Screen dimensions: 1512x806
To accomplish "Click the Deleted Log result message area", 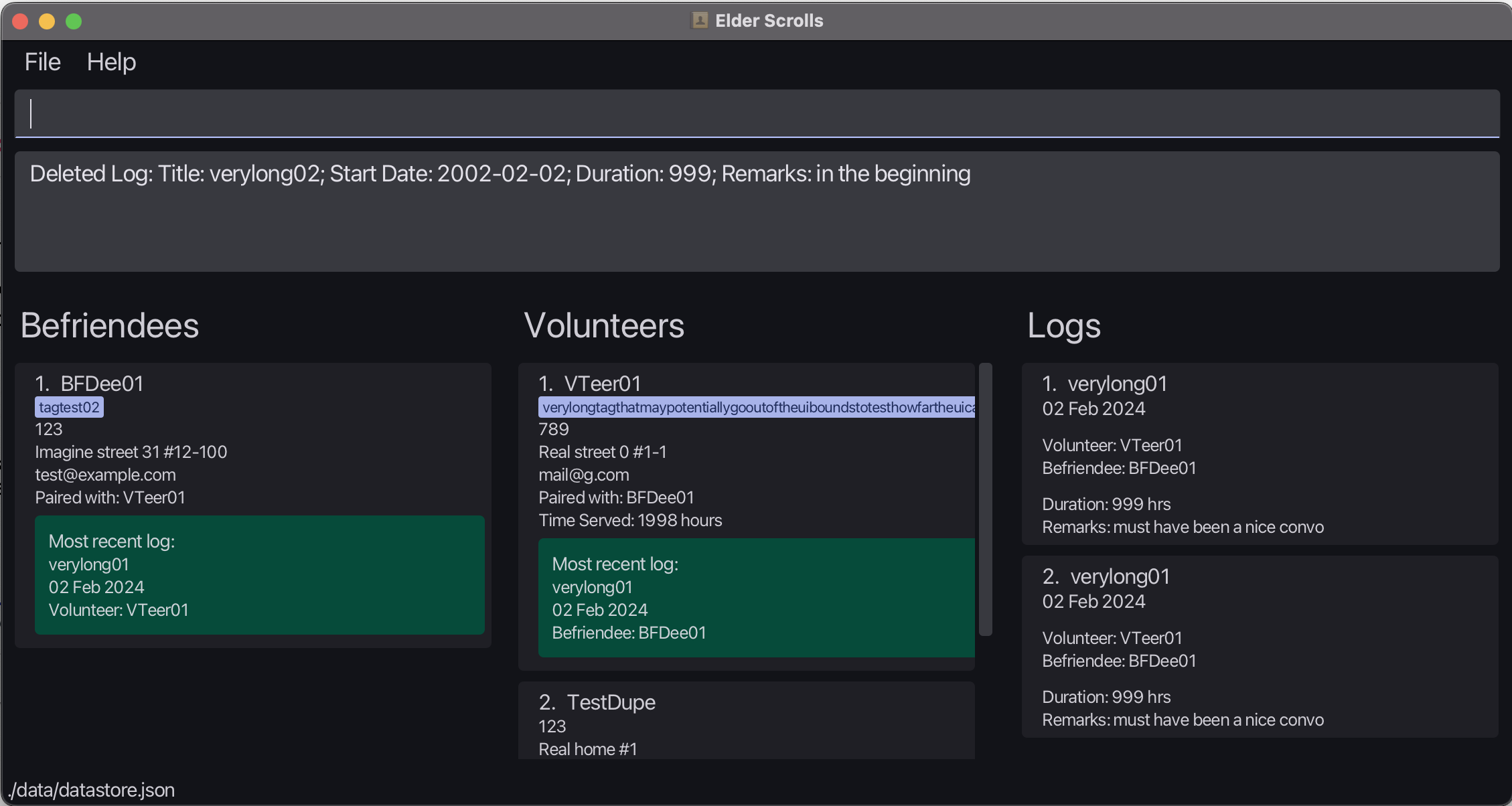I will point(757,211).
